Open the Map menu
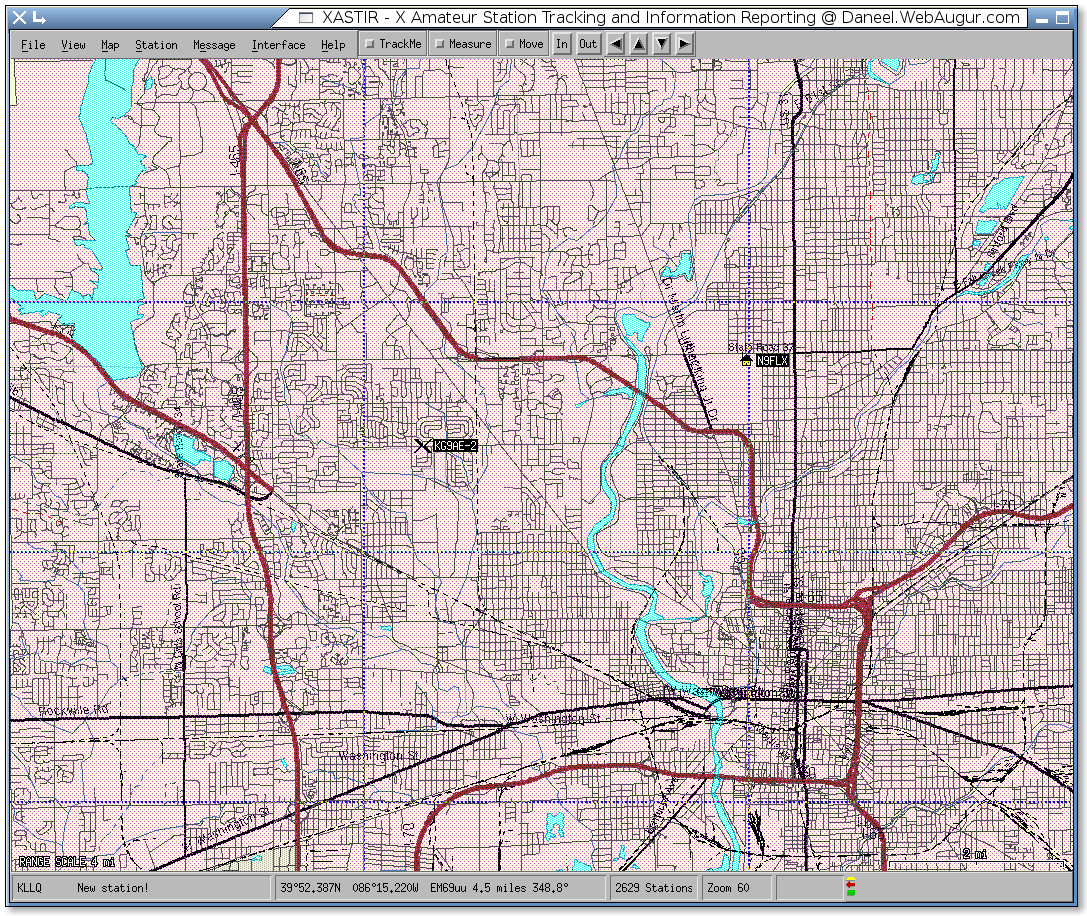 [x=110, y=45]
